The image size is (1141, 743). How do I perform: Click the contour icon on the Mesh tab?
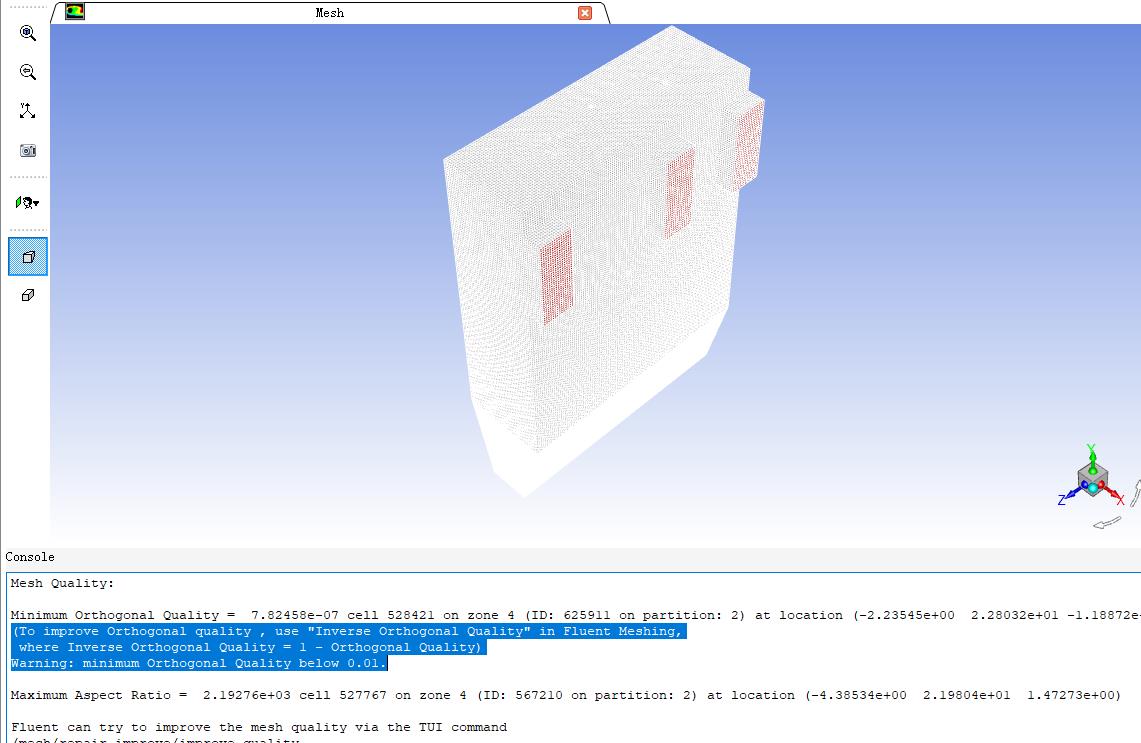[75, 12]
